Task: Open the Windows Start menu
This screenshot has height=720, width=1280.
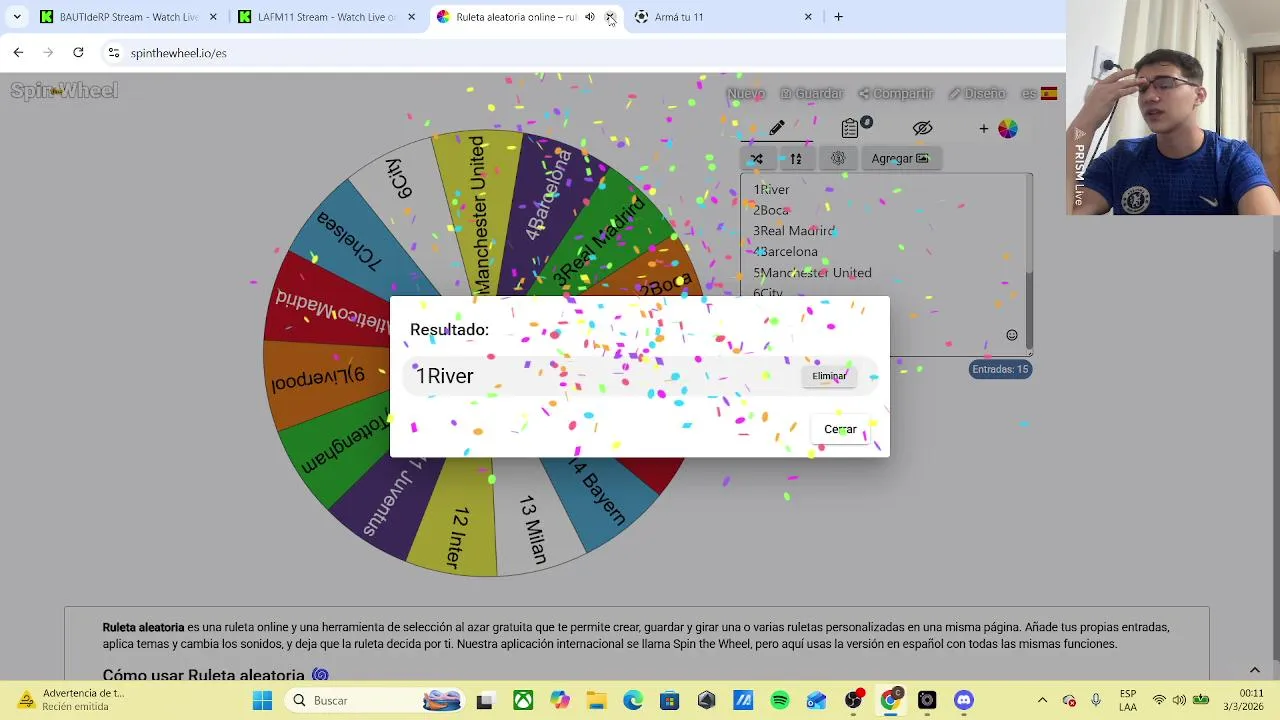Action: click(x=263, y=700)
